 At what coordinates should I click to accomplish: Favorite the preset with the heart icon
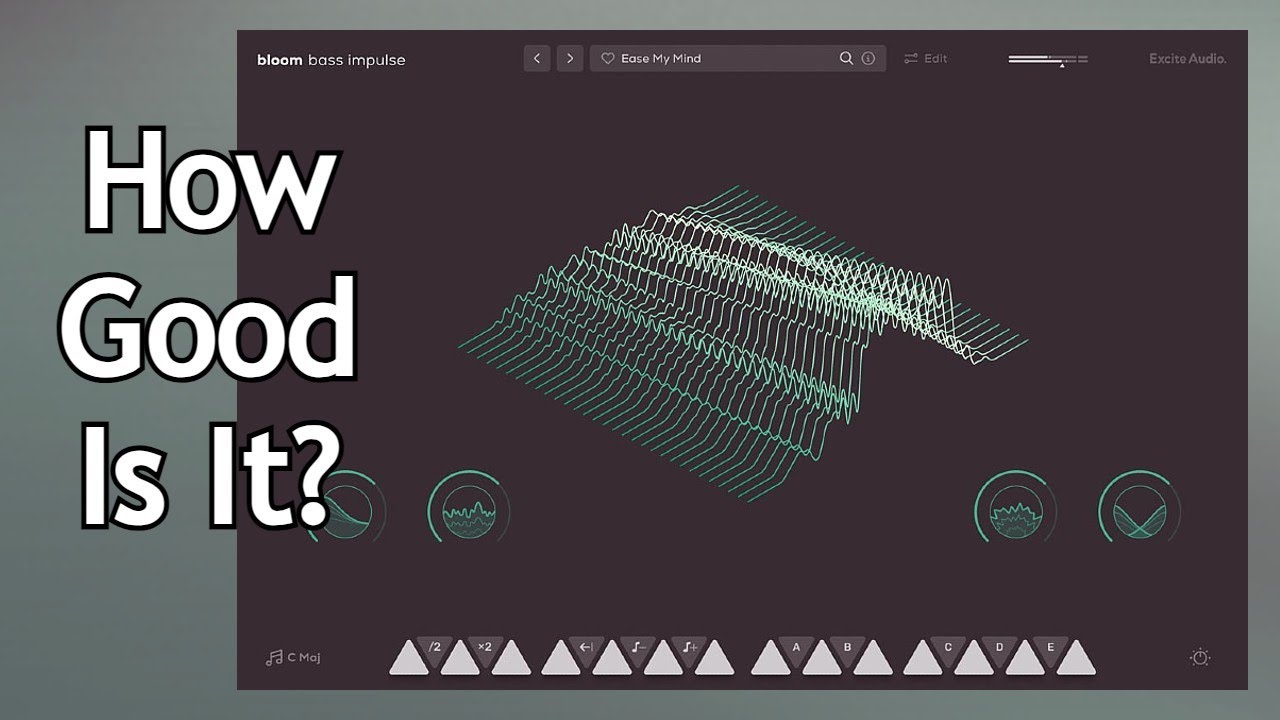[x=607, y=59]
